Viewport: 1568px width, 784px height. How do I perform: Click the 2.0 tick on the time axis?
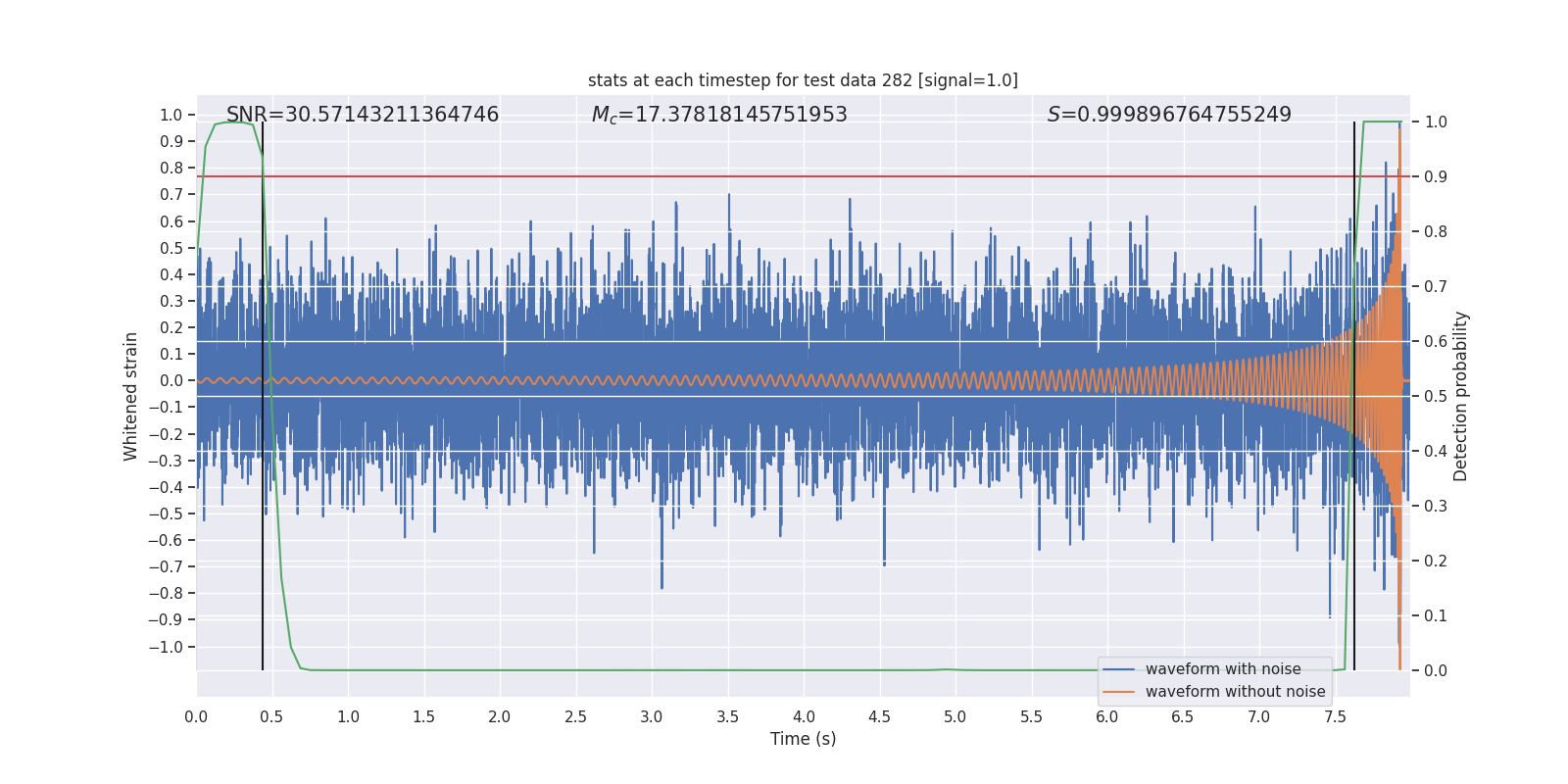pos(500,716)
